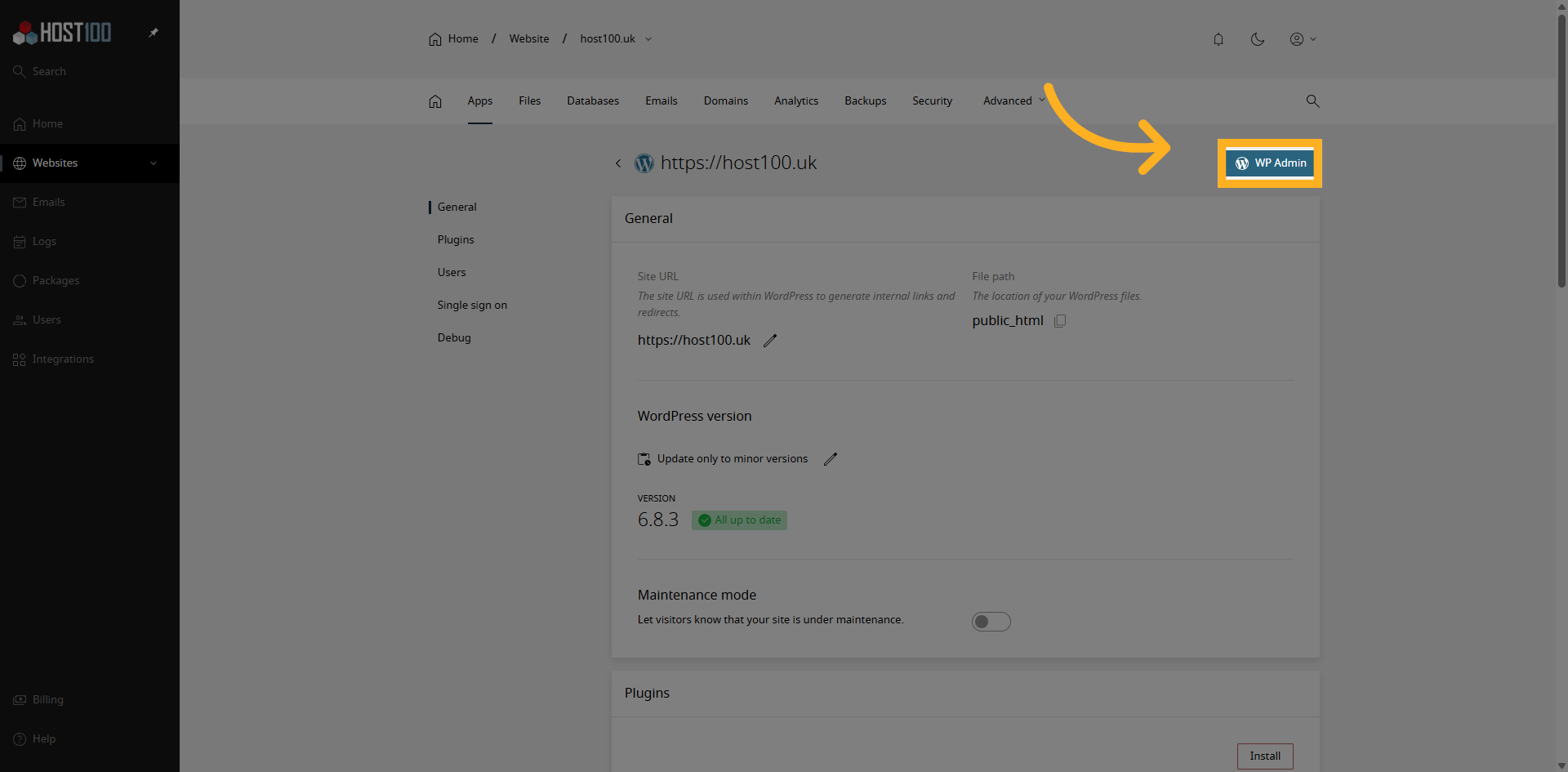Image resolution: width=1568 pixels, height=772 pixels.
Task: Edit the Site URL pencil icon
Action: point(770,341)
